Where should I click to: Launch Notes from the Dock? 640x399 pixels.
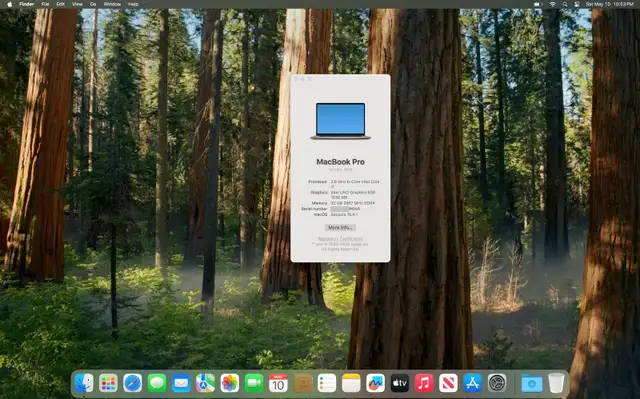point(351,383)
